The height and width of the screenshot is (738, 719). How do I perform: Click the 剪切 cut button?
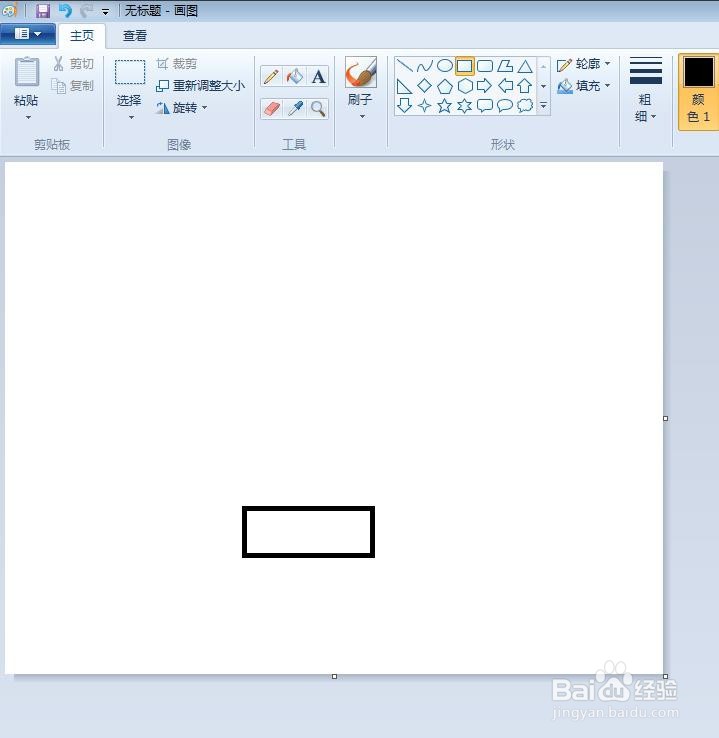[x=73, y=64]
